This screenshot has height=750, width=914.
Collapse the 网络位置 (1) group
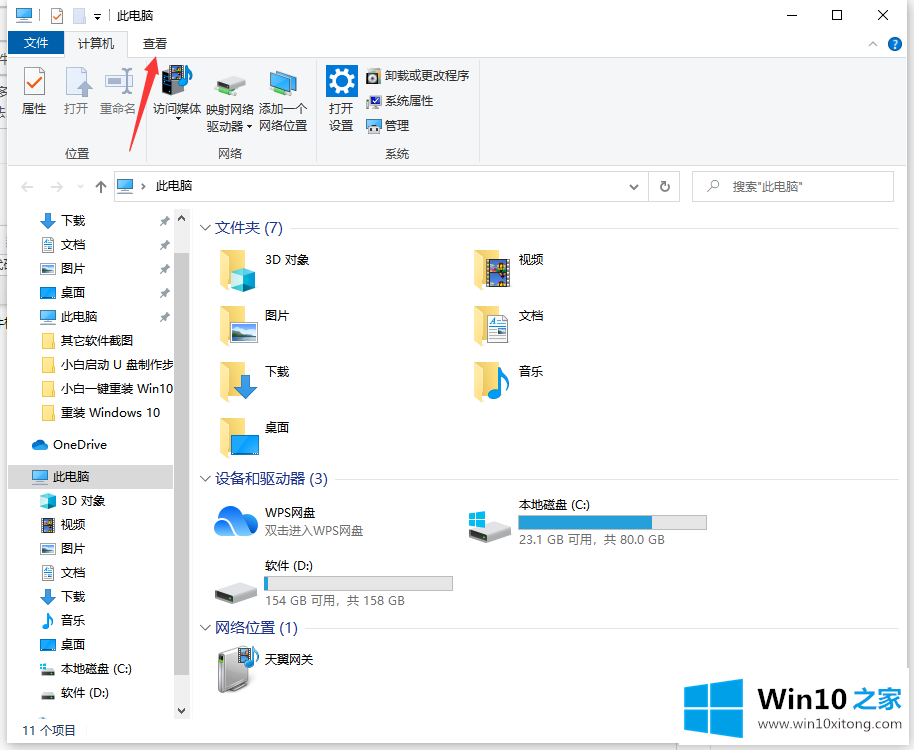(x=205, y=628)
